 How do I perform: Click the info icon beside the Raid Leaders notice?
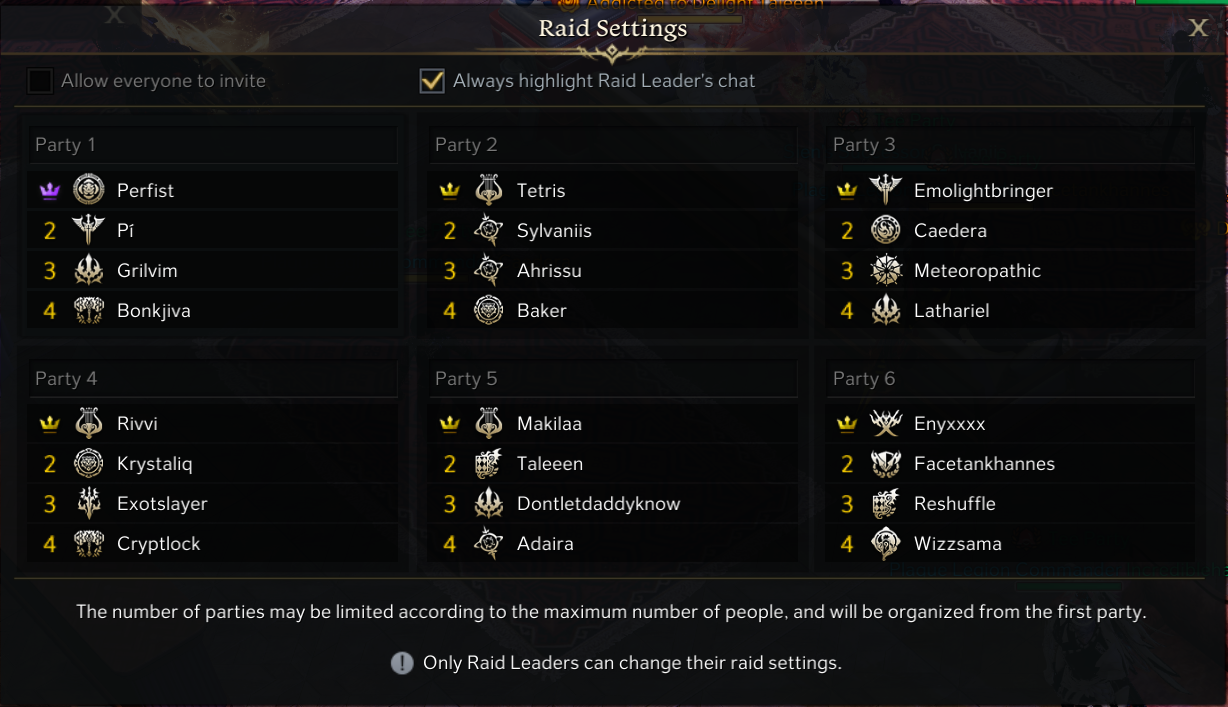click(x=402, y=663)
